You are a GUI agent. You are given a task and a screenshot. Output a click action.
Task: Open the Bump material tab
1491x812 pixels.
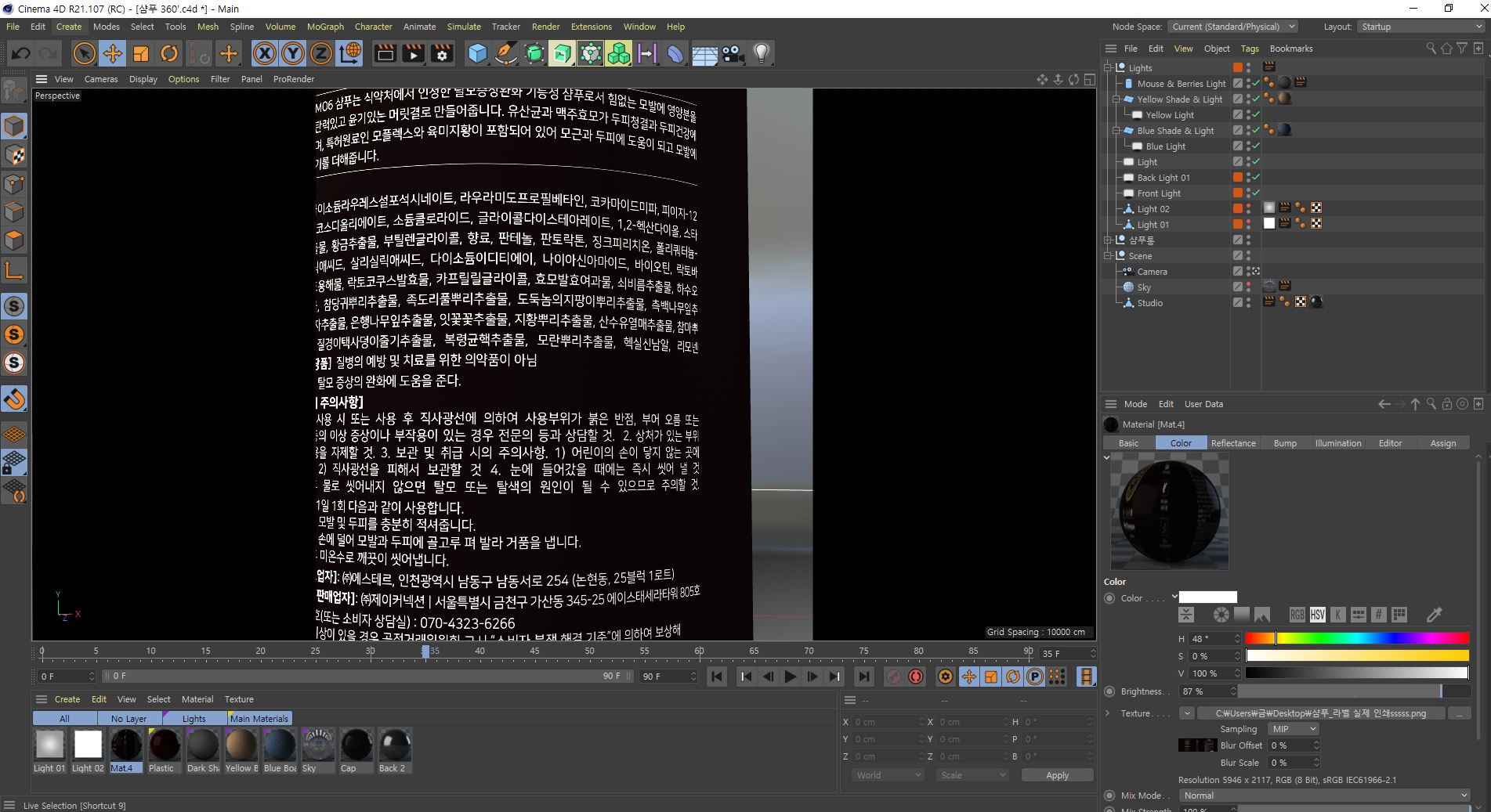(1285, 443)
